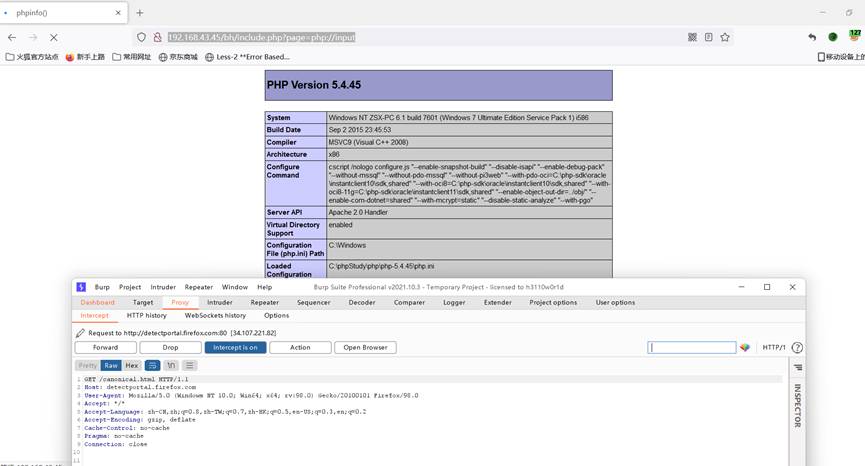Image resolution: width=865 pixels, height=466 pixels.
Task: Click the QR code icon in address bar
Action: pyautogui.click(x=692, y=38)
